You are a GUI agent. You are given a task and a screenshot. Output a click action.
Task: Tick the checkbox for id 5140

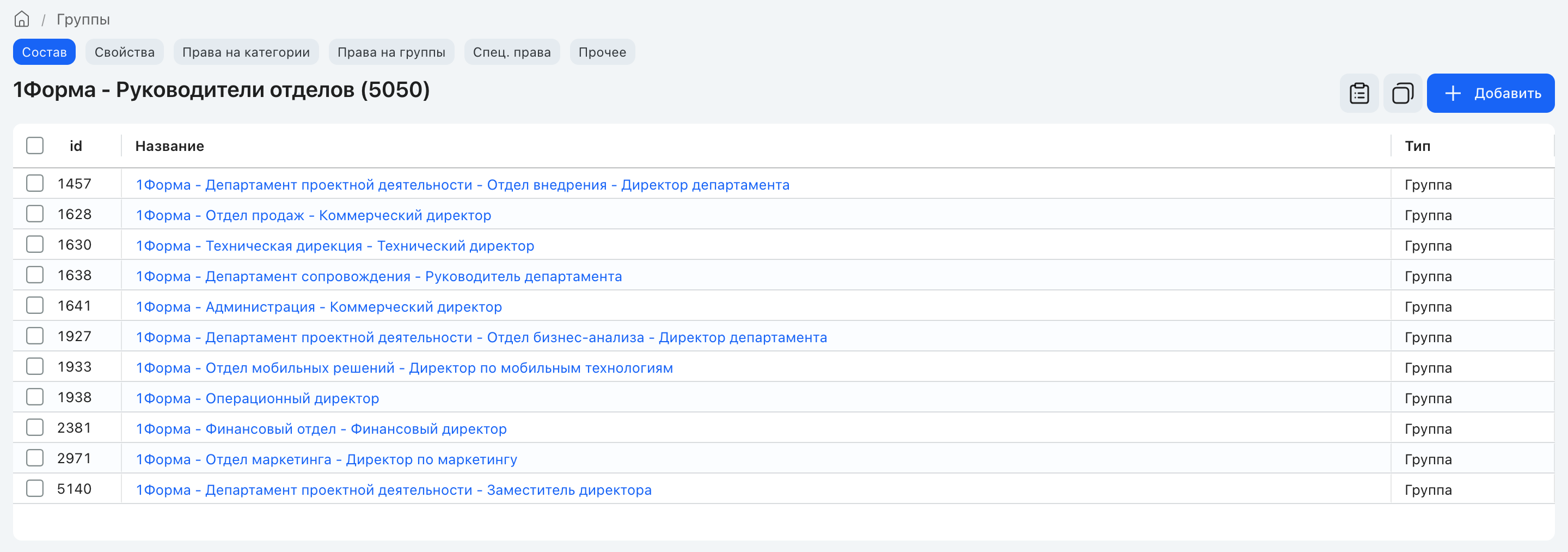pyautogui.click(x=35, y=488)
